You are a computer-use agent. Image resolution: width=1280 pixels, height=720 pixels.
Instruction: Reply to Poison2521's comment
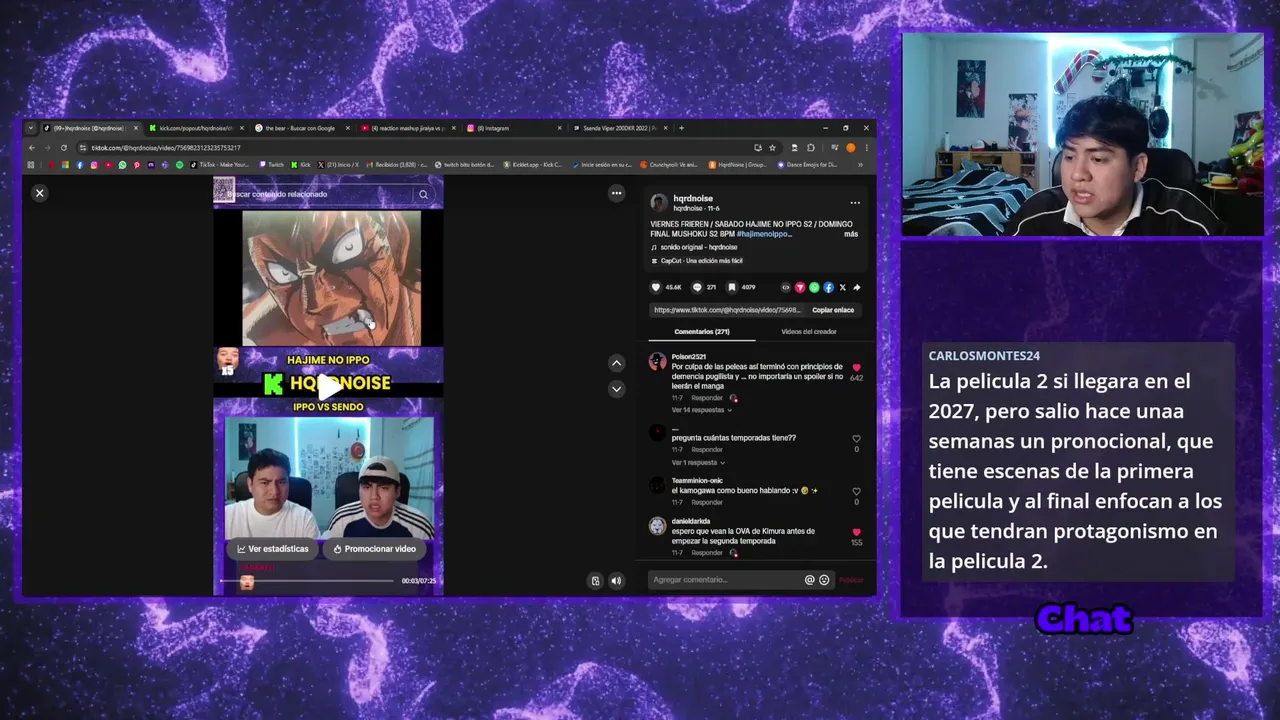tap(707, 398)
